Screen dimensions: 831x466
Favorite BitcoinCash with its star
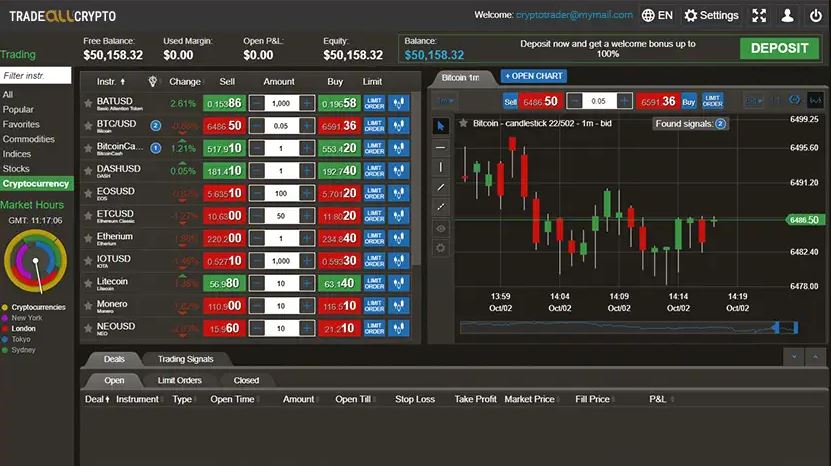point(88,148)
